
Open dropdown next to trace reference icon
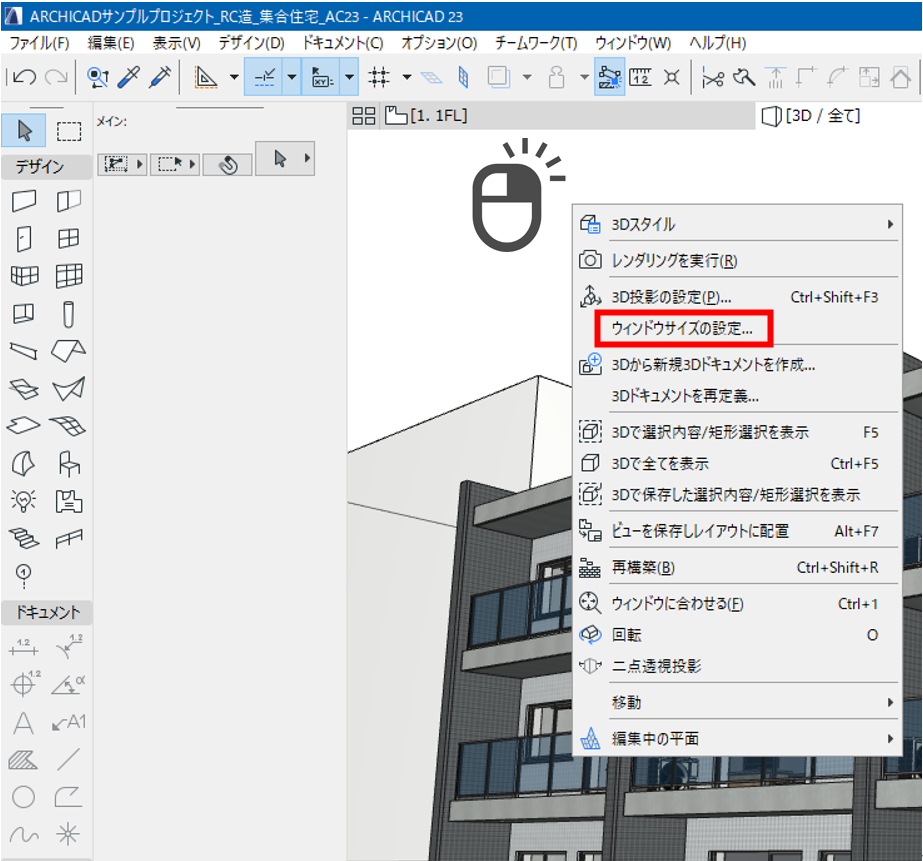[x=527, y=77]
